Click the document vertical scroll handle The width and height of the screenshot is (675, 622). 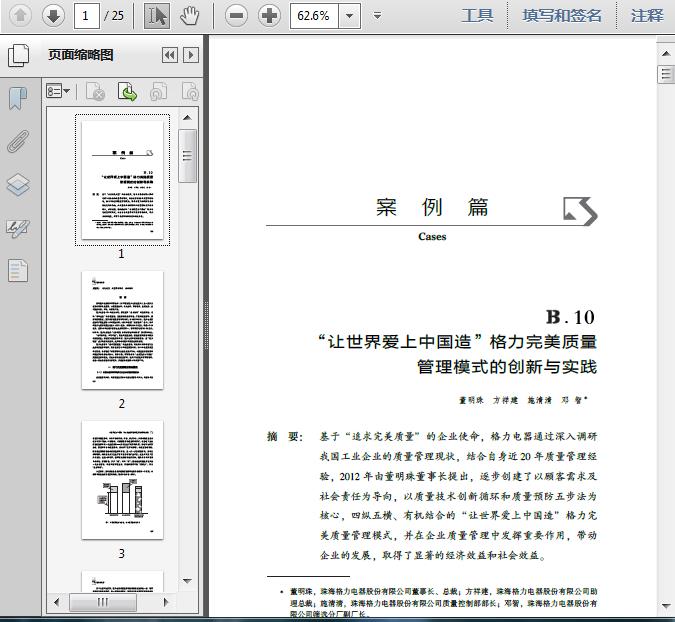click(x=666, y=74)
